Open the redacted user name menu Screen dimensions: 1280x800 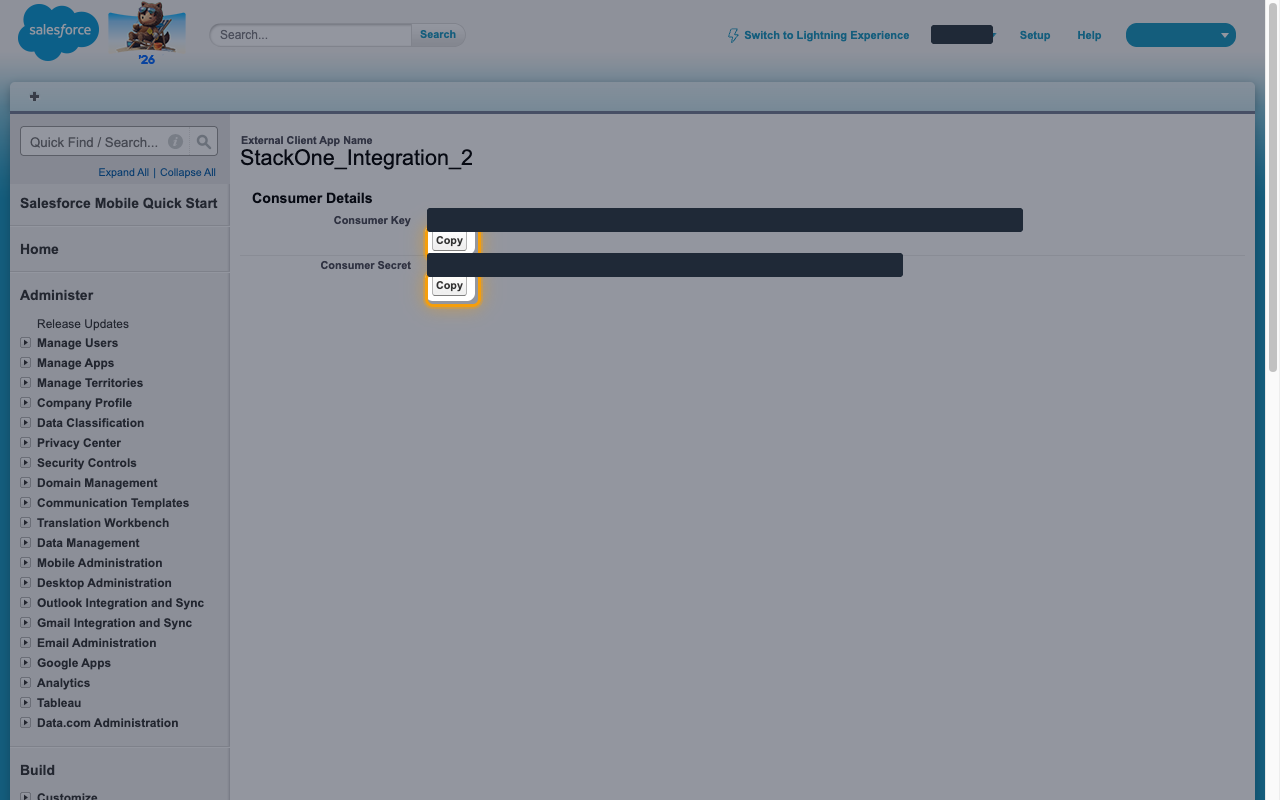click(x=962, y=35)
